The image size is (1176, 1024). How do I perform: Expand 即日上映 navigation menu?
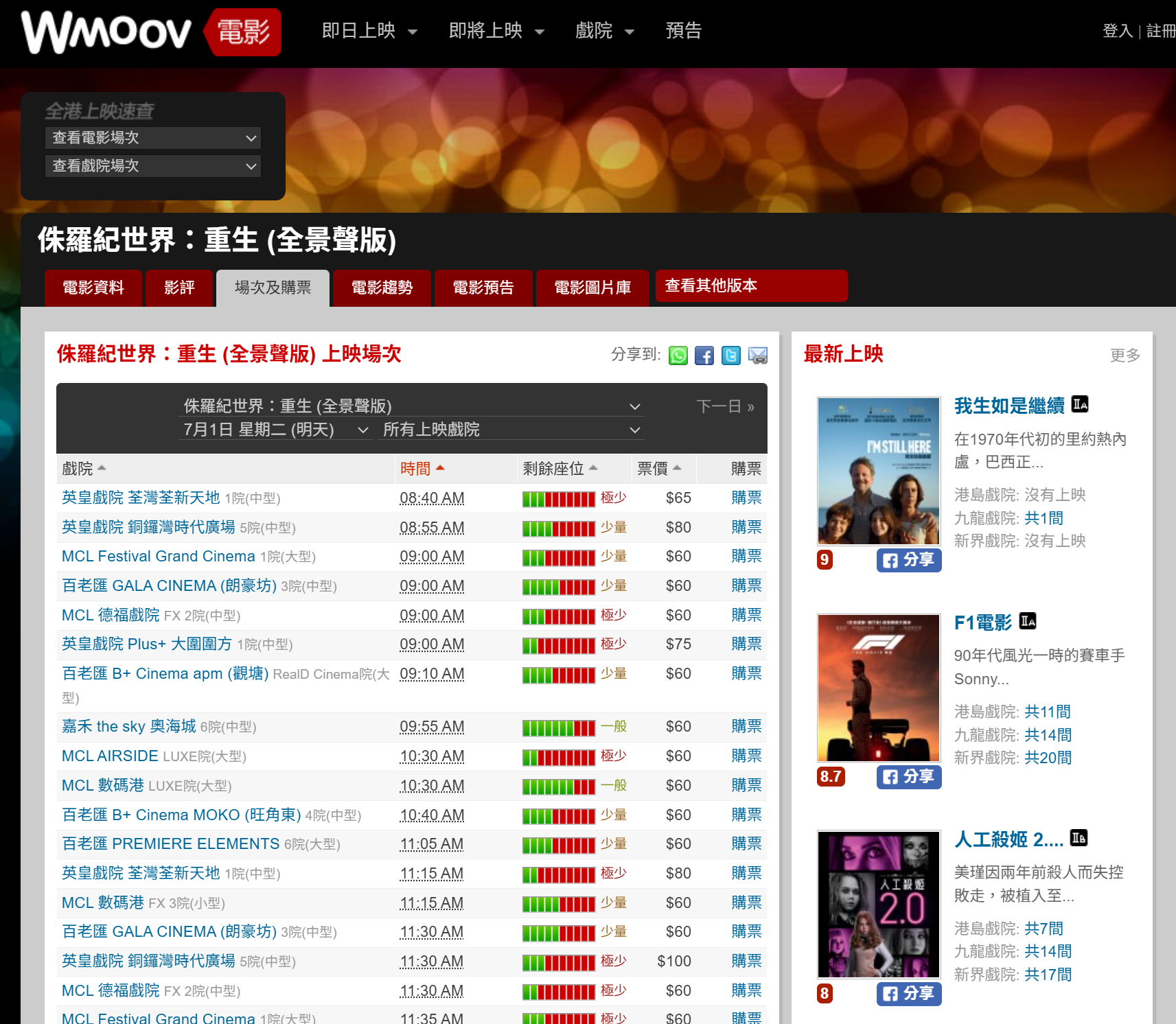[369, 31]
